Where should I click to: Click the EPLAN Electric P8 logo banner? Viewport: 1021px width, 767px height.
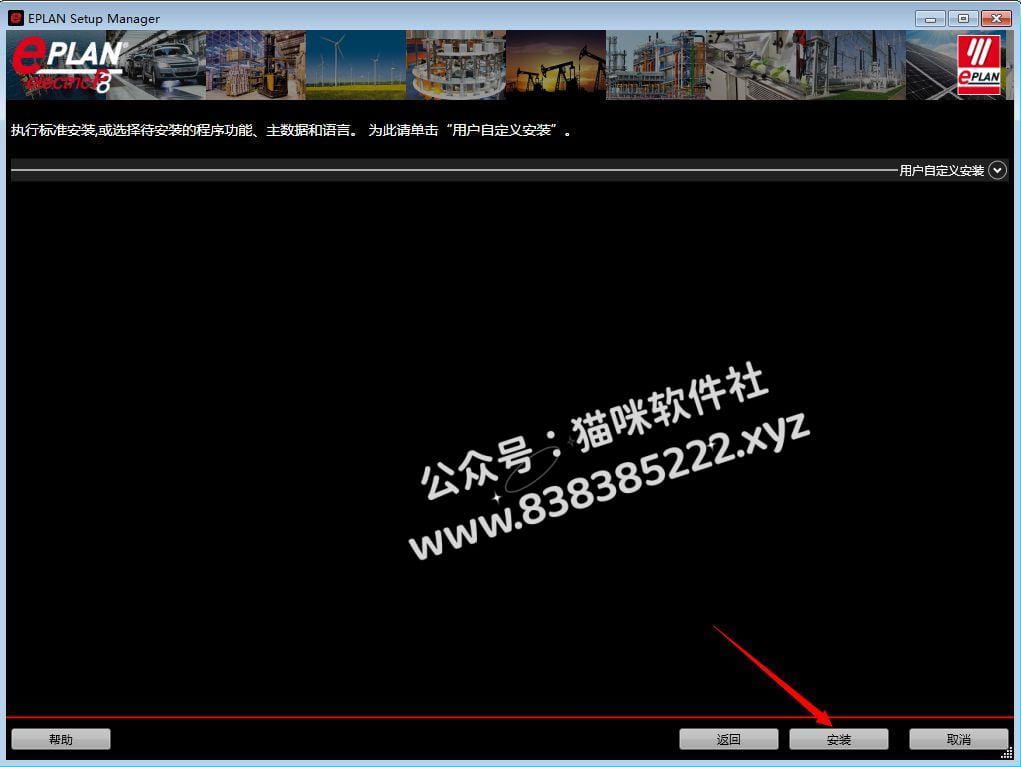click(x=70, y=64)
